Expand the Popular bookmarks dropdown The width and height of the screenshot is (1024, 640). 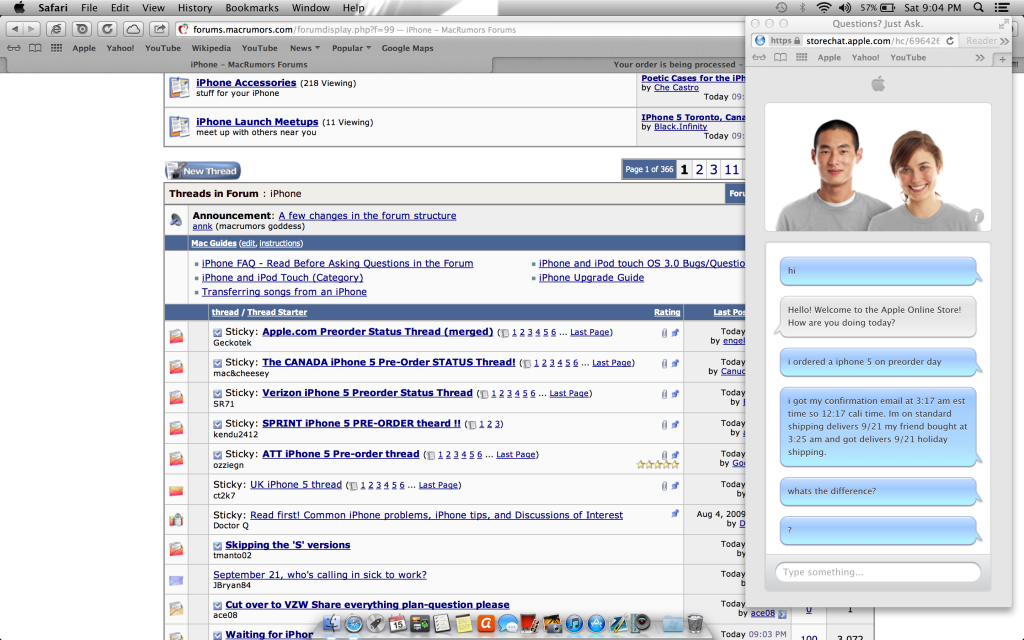351,48
